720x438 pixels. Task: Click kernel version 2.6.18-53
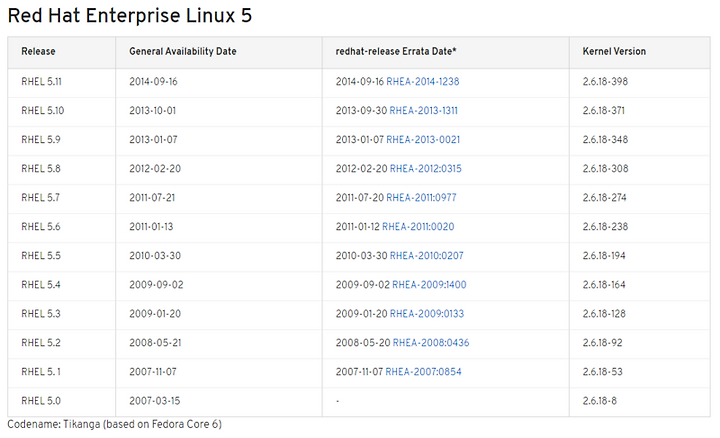coord(602,371)
